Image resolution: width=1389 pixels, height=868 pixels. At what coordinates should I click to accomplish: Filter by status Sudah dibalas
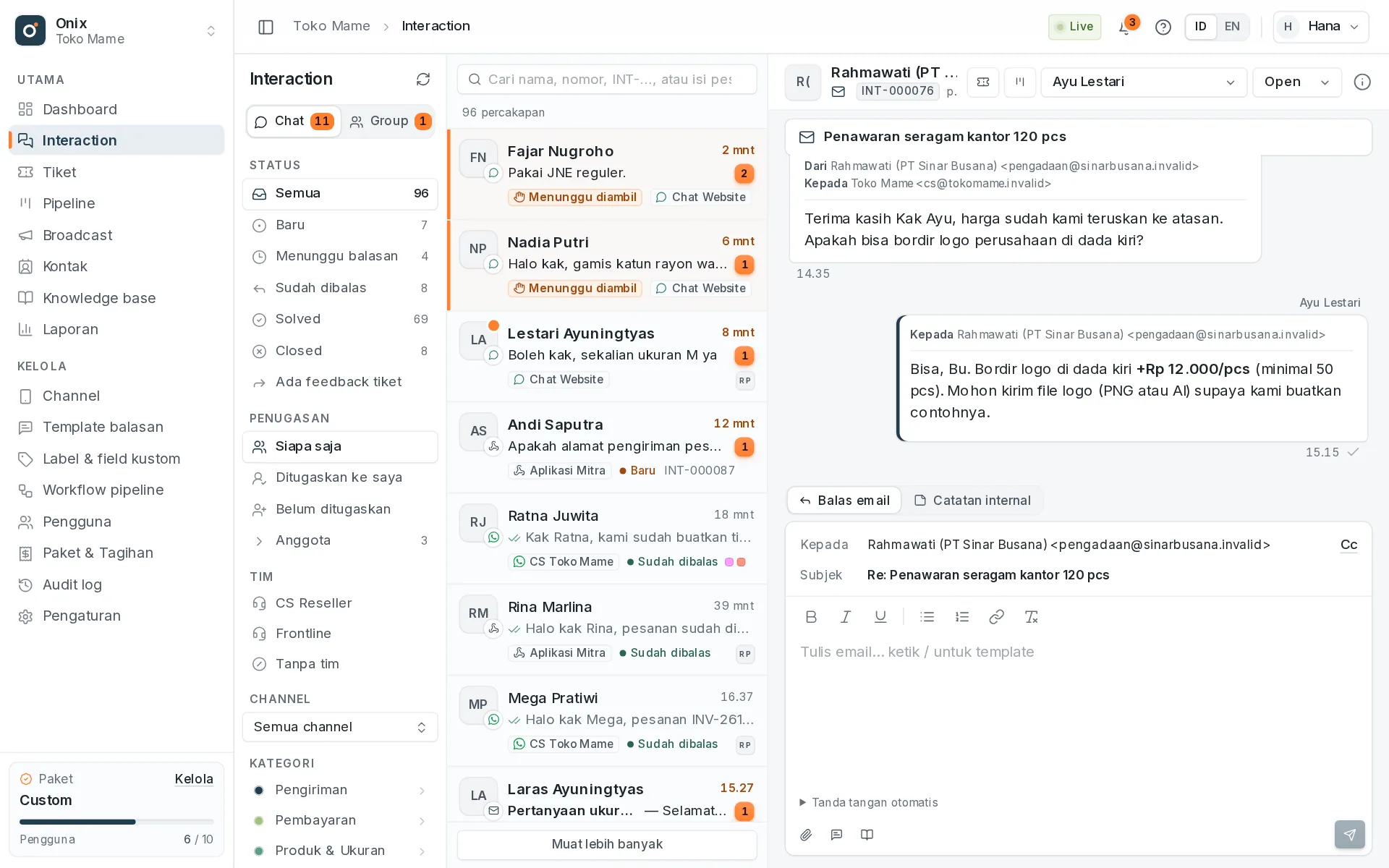tap(340, 288)
